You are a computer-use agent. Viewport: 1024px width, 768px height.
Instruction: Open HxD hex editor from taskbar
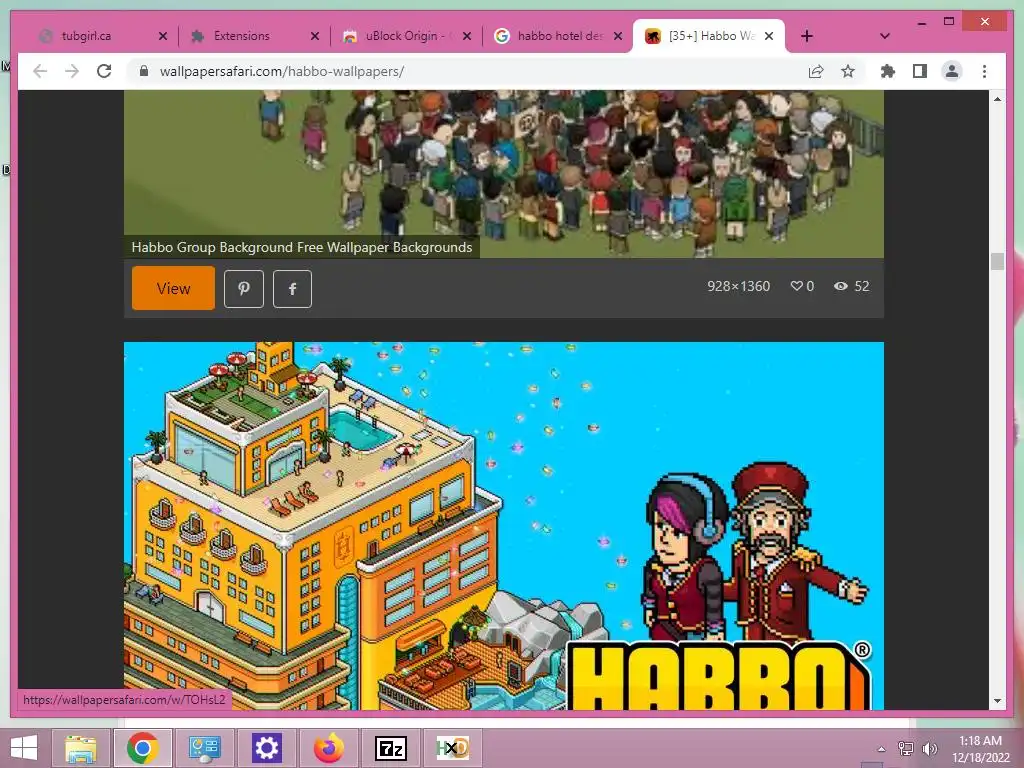click(453, 748)
